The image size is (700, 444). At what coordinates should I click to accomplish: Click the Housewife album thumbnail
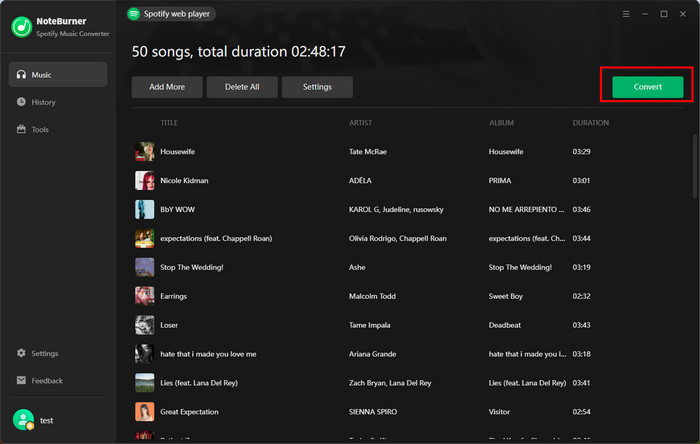click(x=145, y=151)
